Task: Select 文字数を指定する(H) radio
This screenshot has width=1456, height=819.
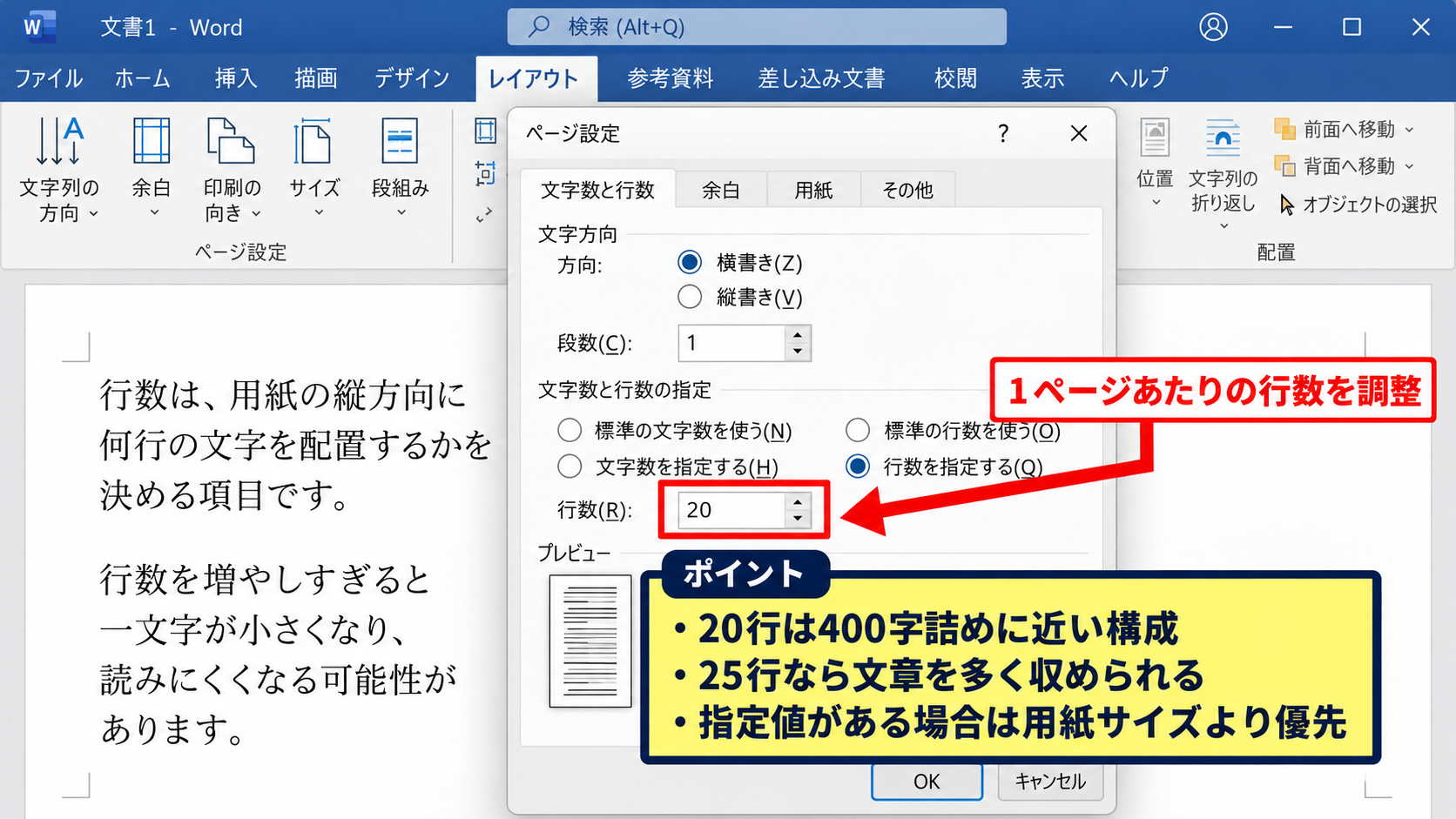Action: pos(570,467)
